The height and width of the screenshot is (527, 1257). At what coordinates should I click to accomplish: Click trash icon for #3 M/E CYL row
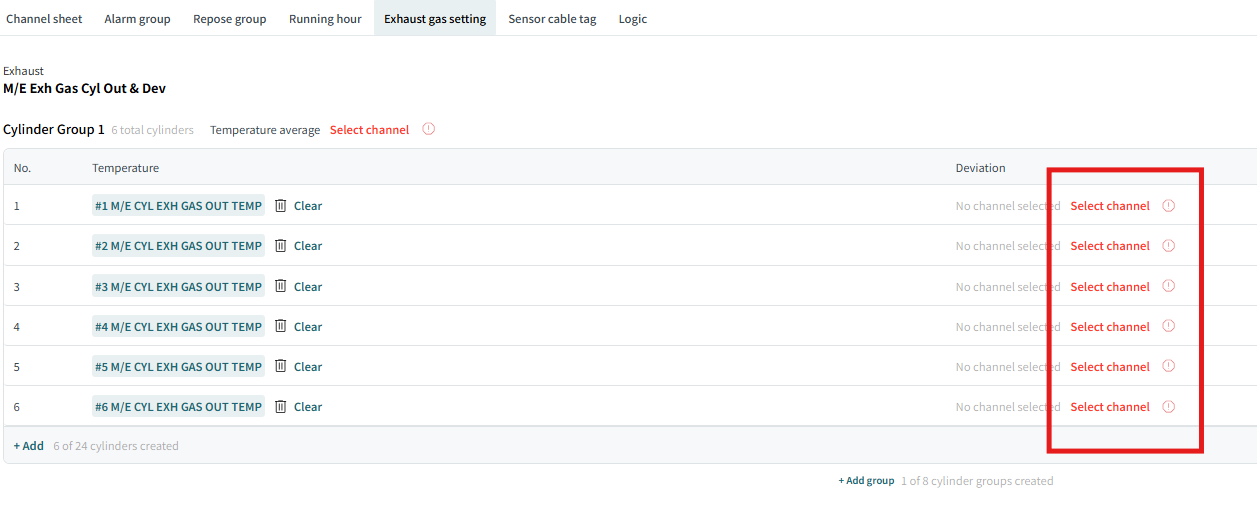(281, 287)
